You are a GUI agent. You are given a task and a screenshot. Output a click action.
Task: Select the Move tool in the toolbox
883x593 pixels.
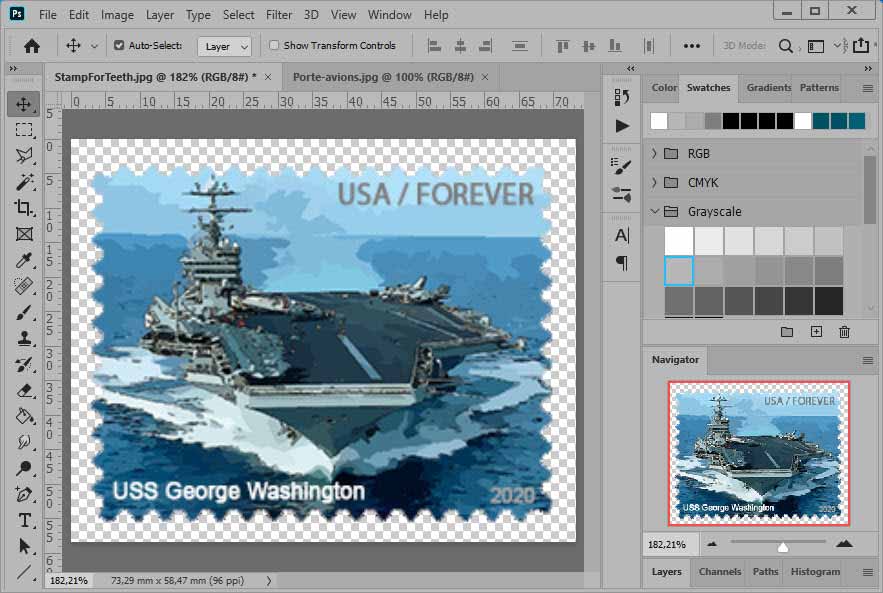[x=24, y=104]
